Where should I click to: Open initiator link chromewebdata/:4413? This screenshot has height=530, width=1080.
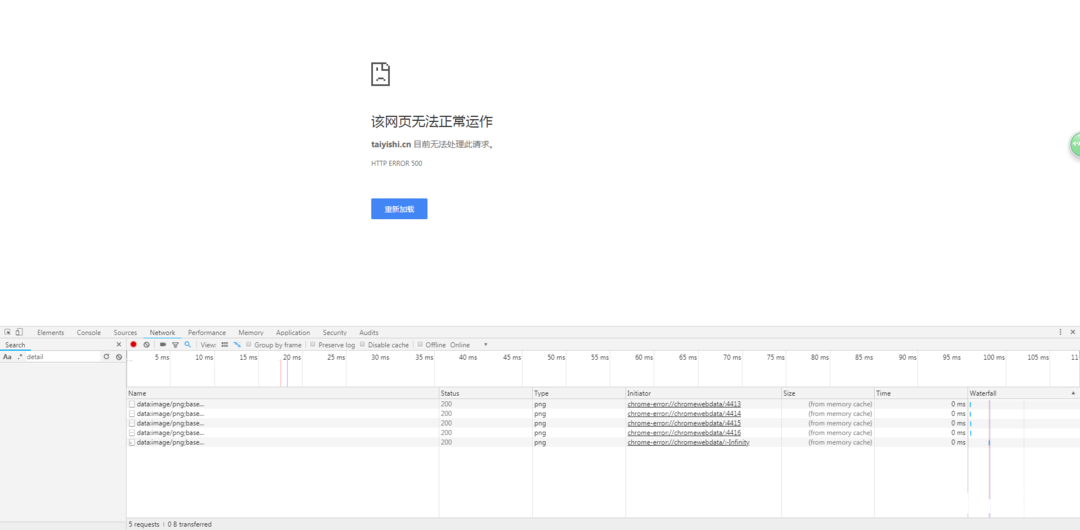[x=684, y=404]
